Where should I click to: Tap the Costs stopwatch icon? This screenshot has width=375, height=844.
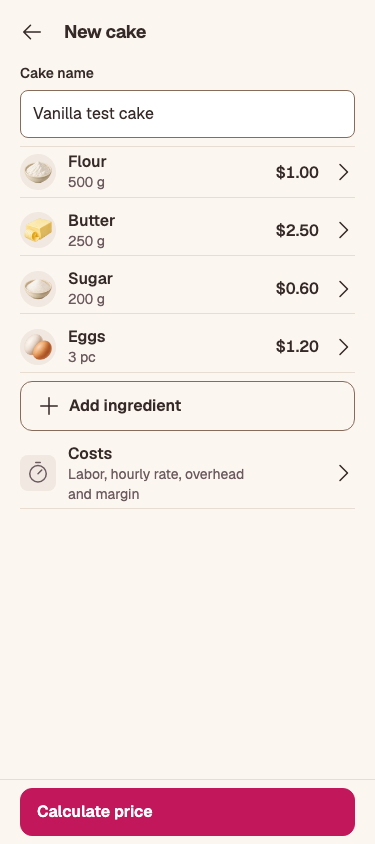38,473
